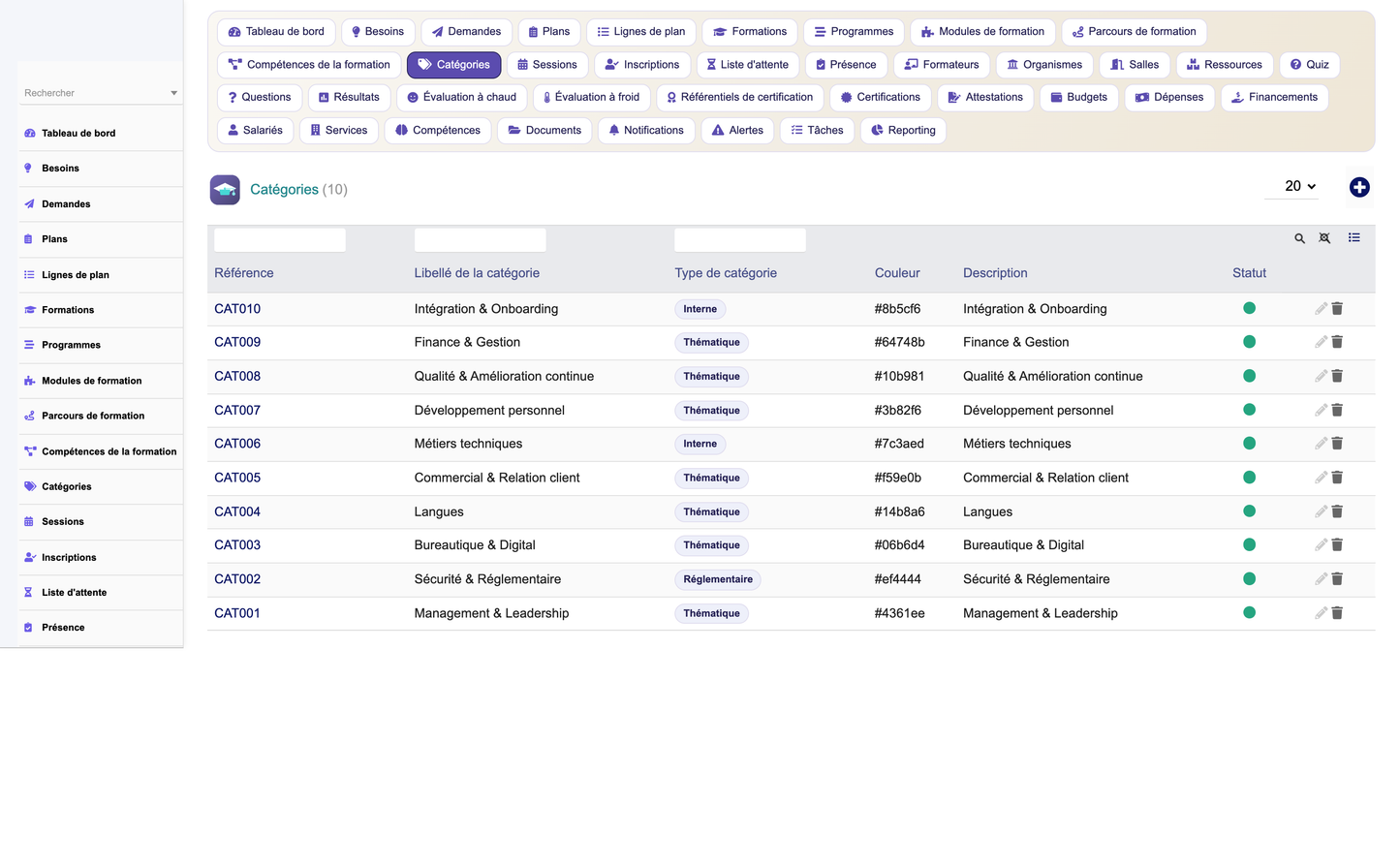Click the Référence filter input field
Screen dimensions: 1400x866
coord(280,240)
